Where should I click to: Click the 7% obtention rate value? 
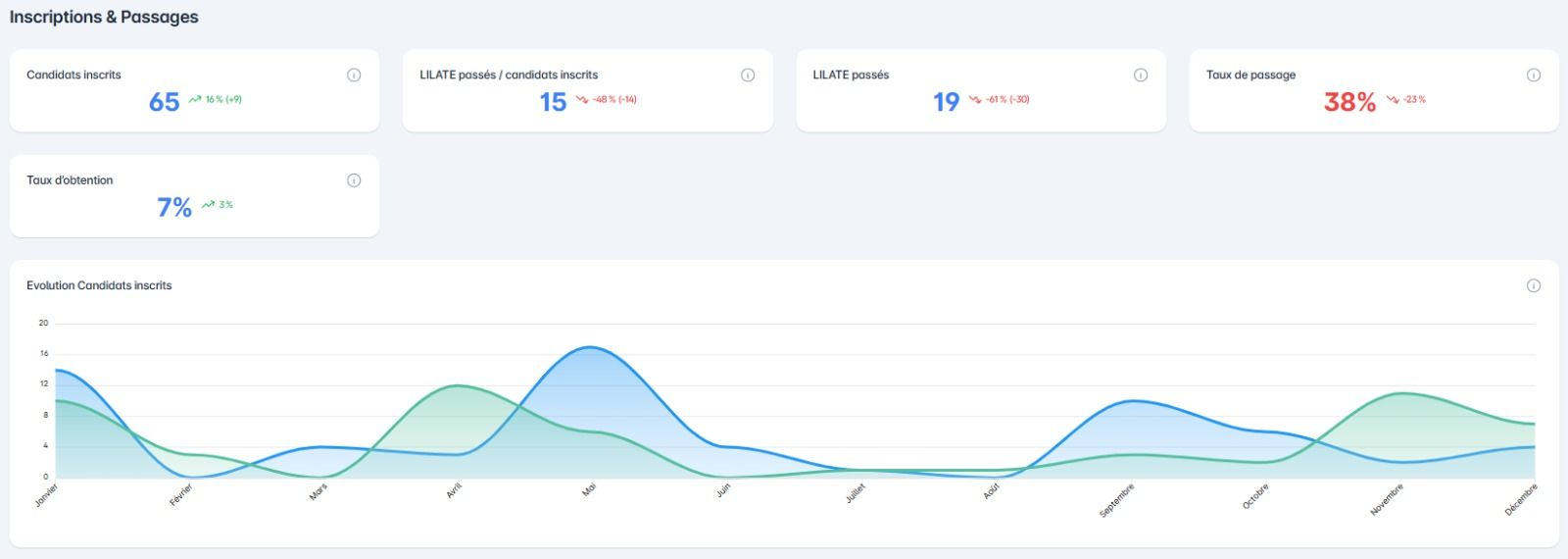(x=174, y=207)
